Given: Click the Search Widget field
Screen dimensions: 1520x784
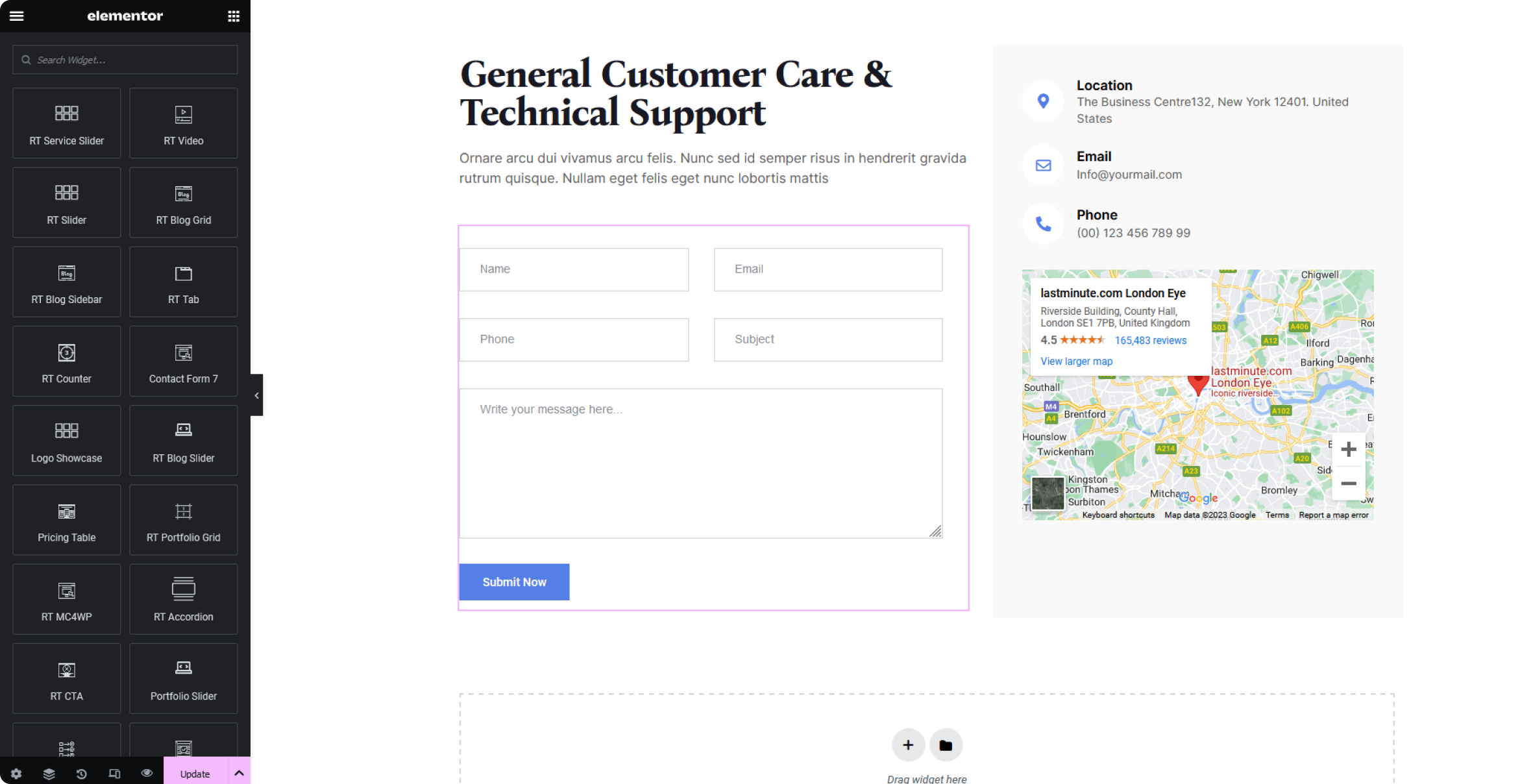Looking at the screenshot, I should (x=125, y=60).
